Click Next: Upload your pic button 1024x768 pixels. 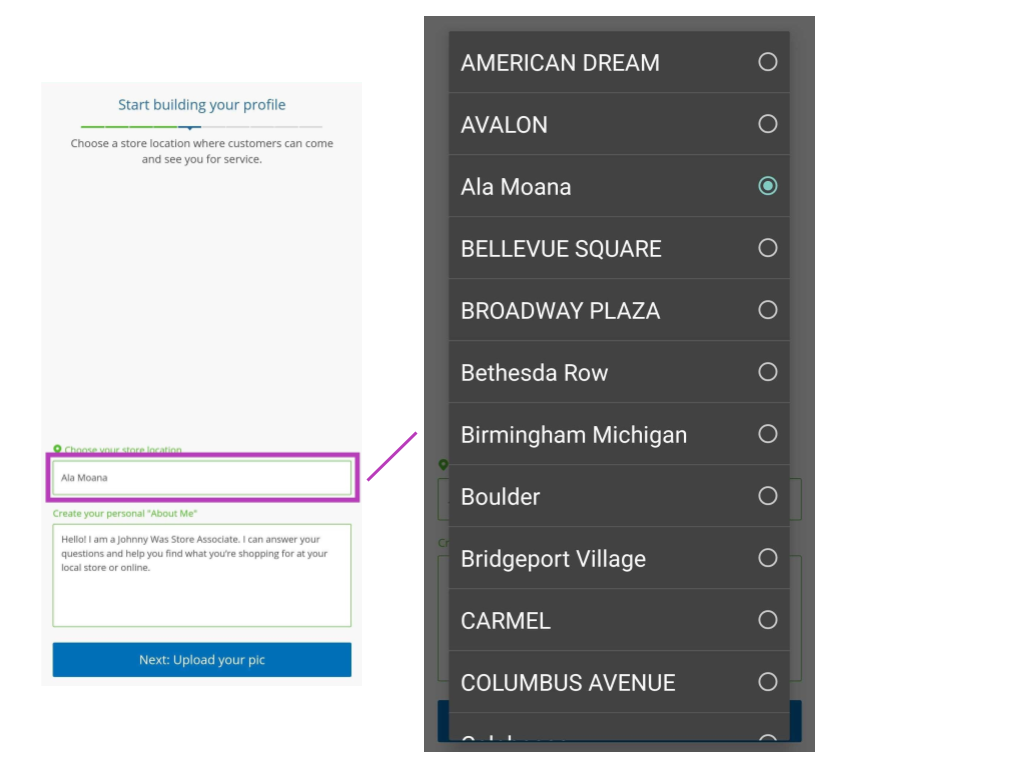(x=202, y=660)
